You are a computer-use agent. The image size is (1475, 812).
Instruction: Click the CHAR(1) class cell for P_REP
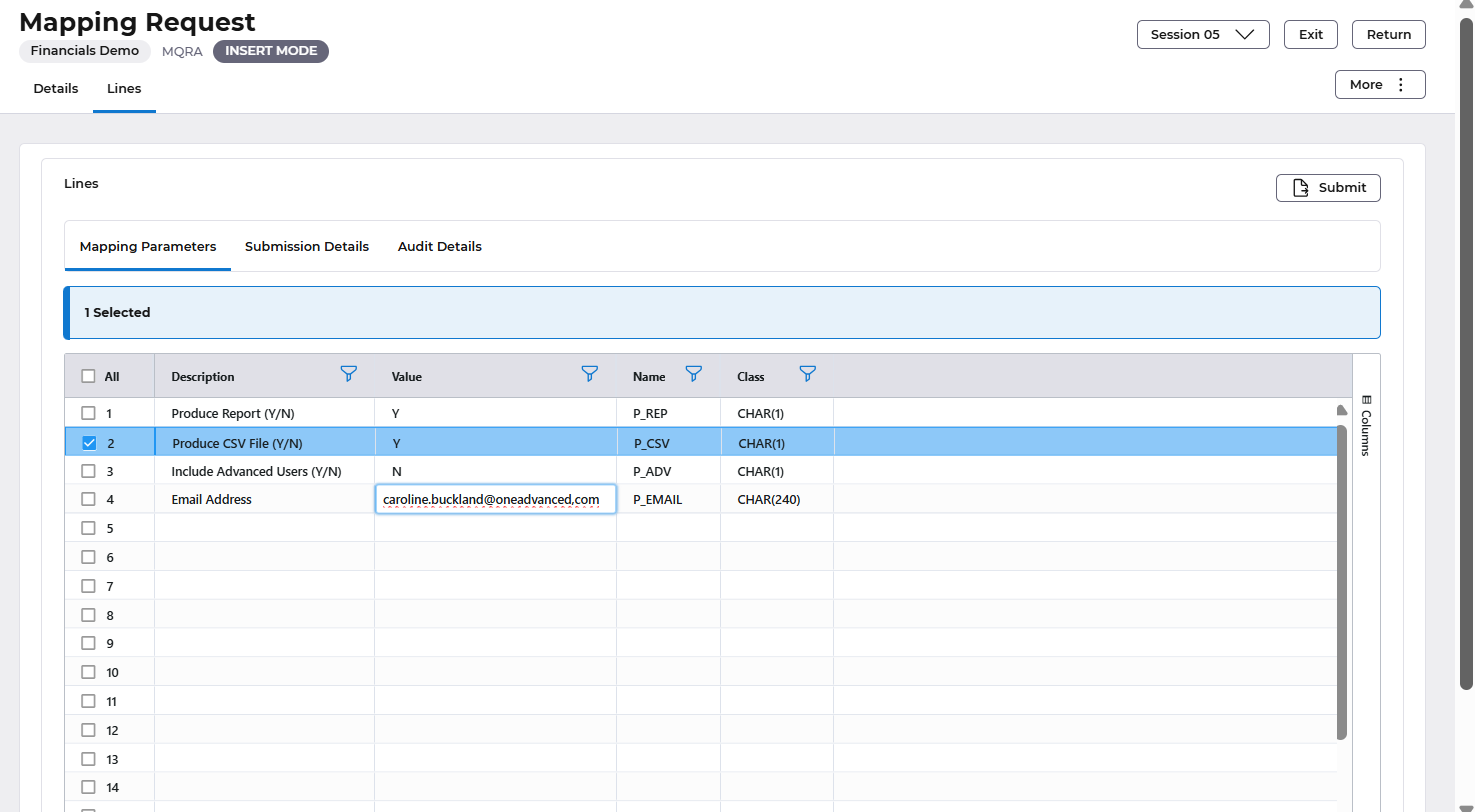(x=777, y=413)
